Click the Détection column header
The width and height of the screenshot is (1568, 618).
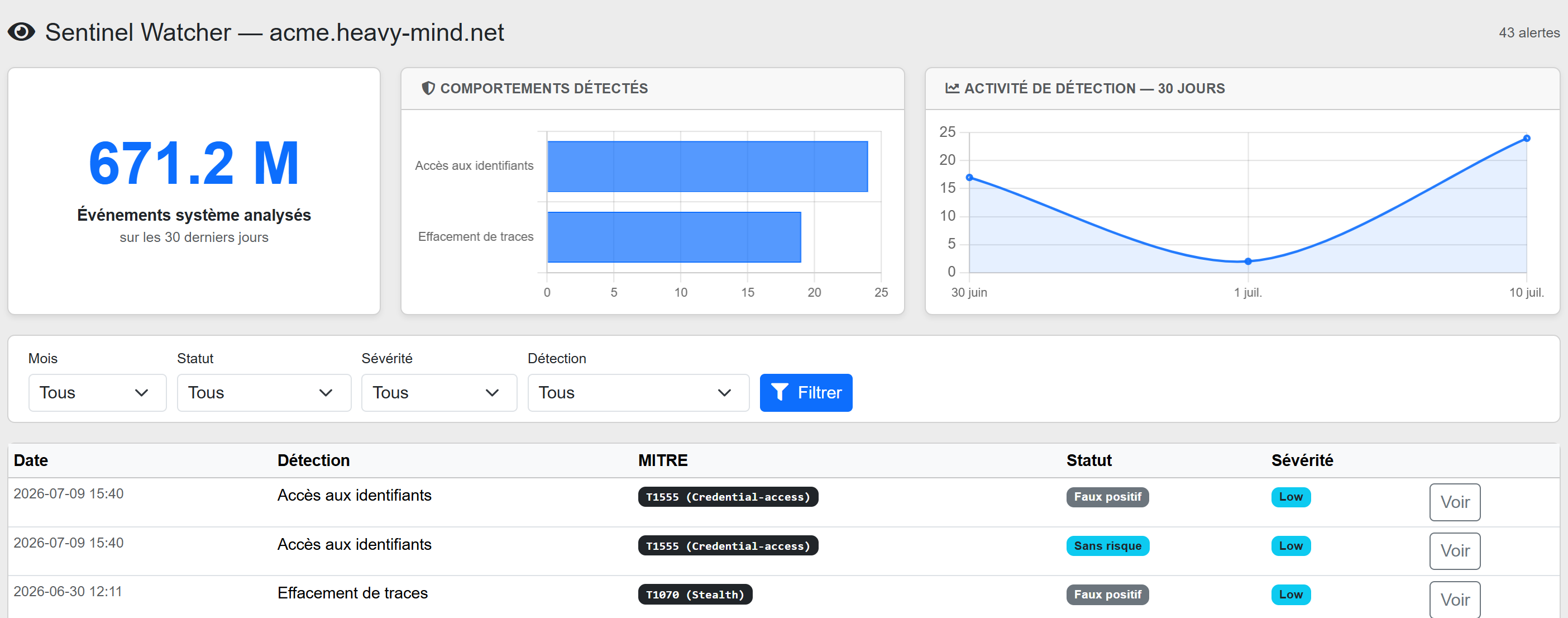point(313,460)
